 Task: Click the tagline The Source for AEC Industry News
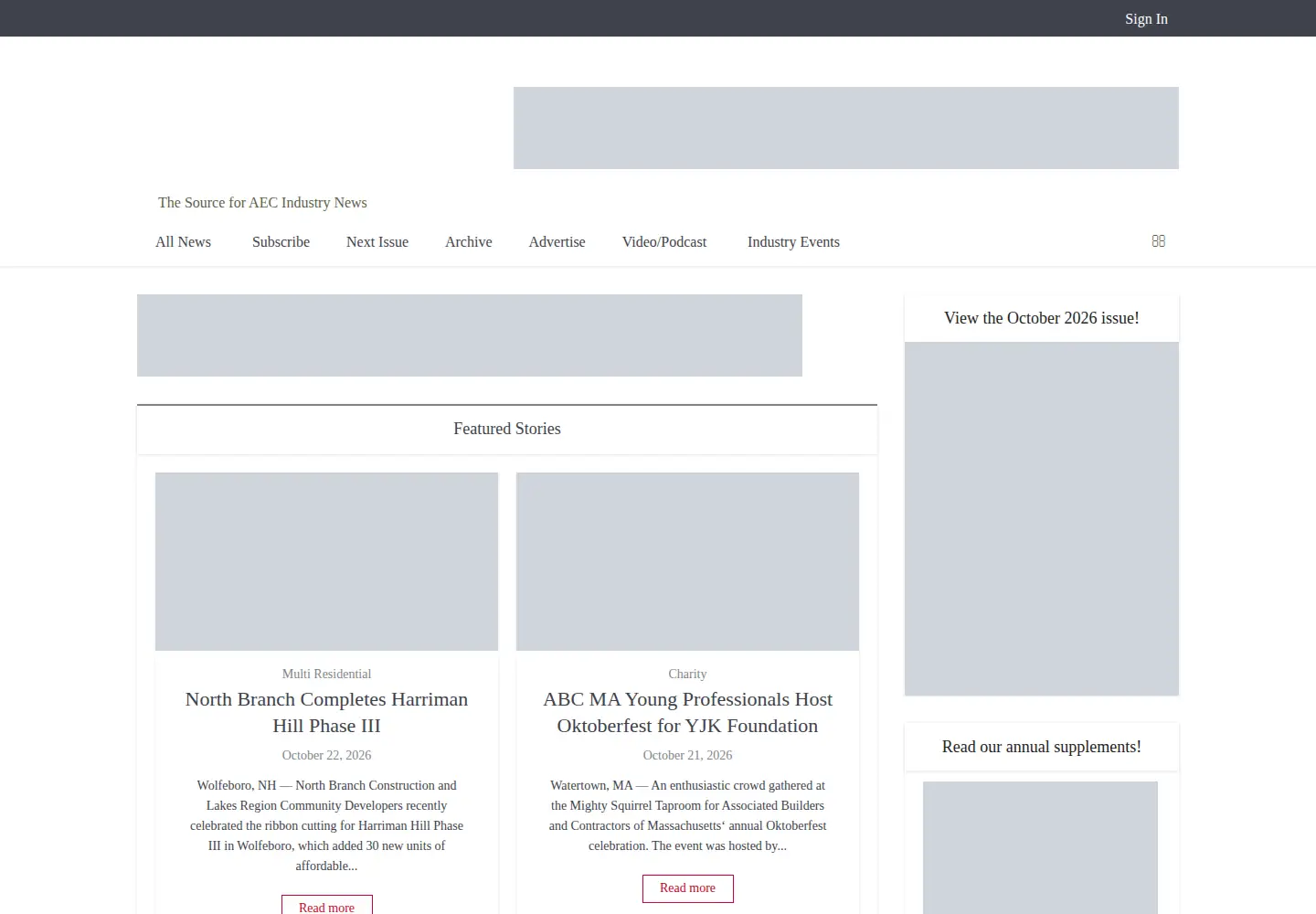coord(262,203)
